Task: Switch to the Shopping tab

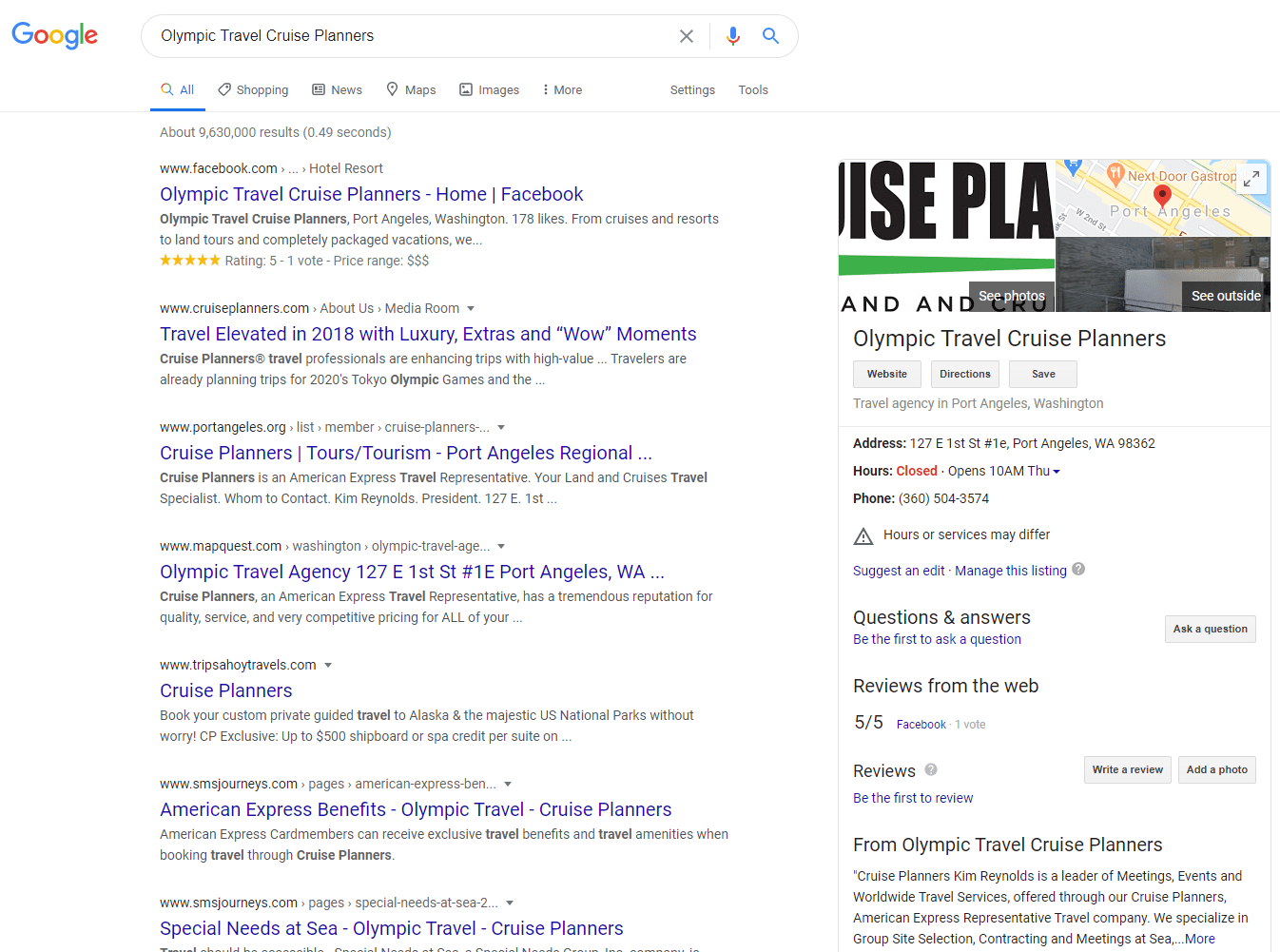Action: pos(253,89)
